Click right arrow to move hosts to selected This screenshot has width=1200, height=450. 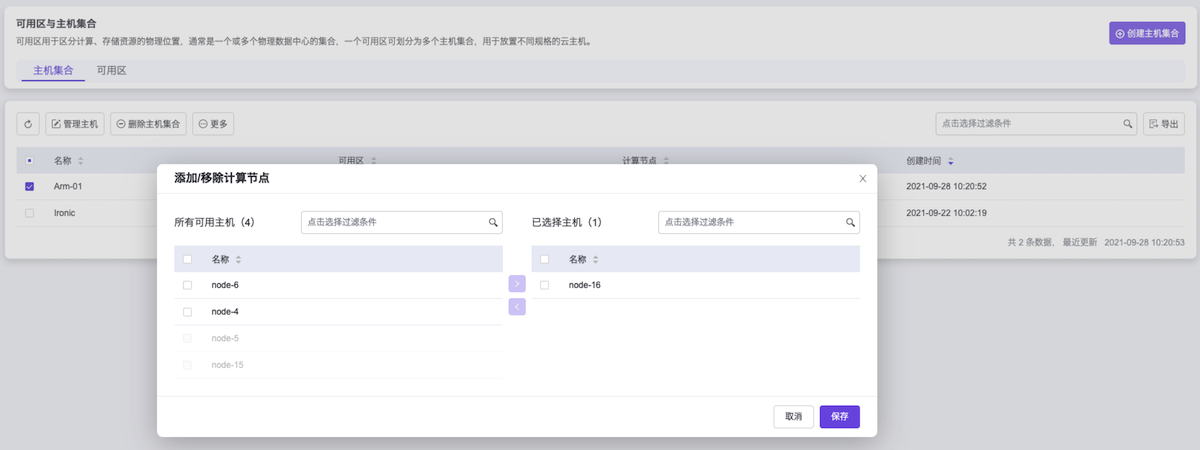[x=517, y=284]
